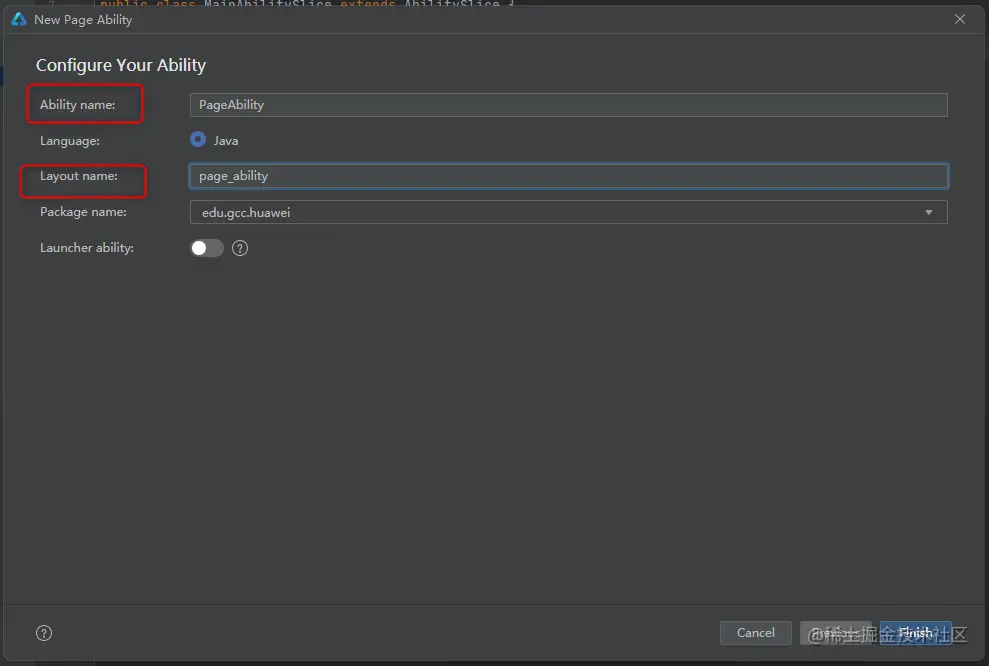Toggle the Launcher ability switch

tap(207, 248)
